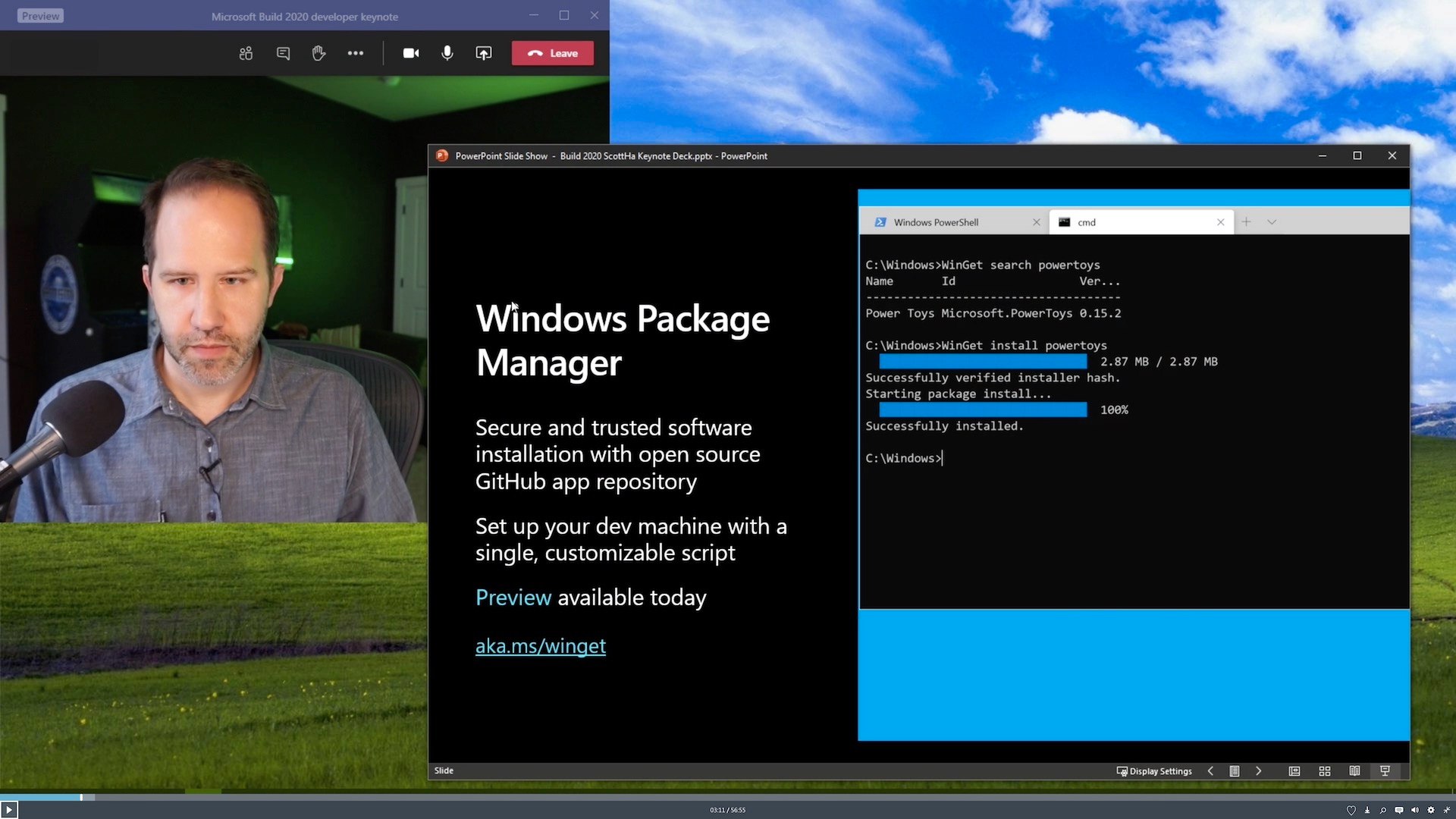The image size is (1456, 819).
Task: Click the Preview badge in Teams title bar
Action: [x=40, y=16]
